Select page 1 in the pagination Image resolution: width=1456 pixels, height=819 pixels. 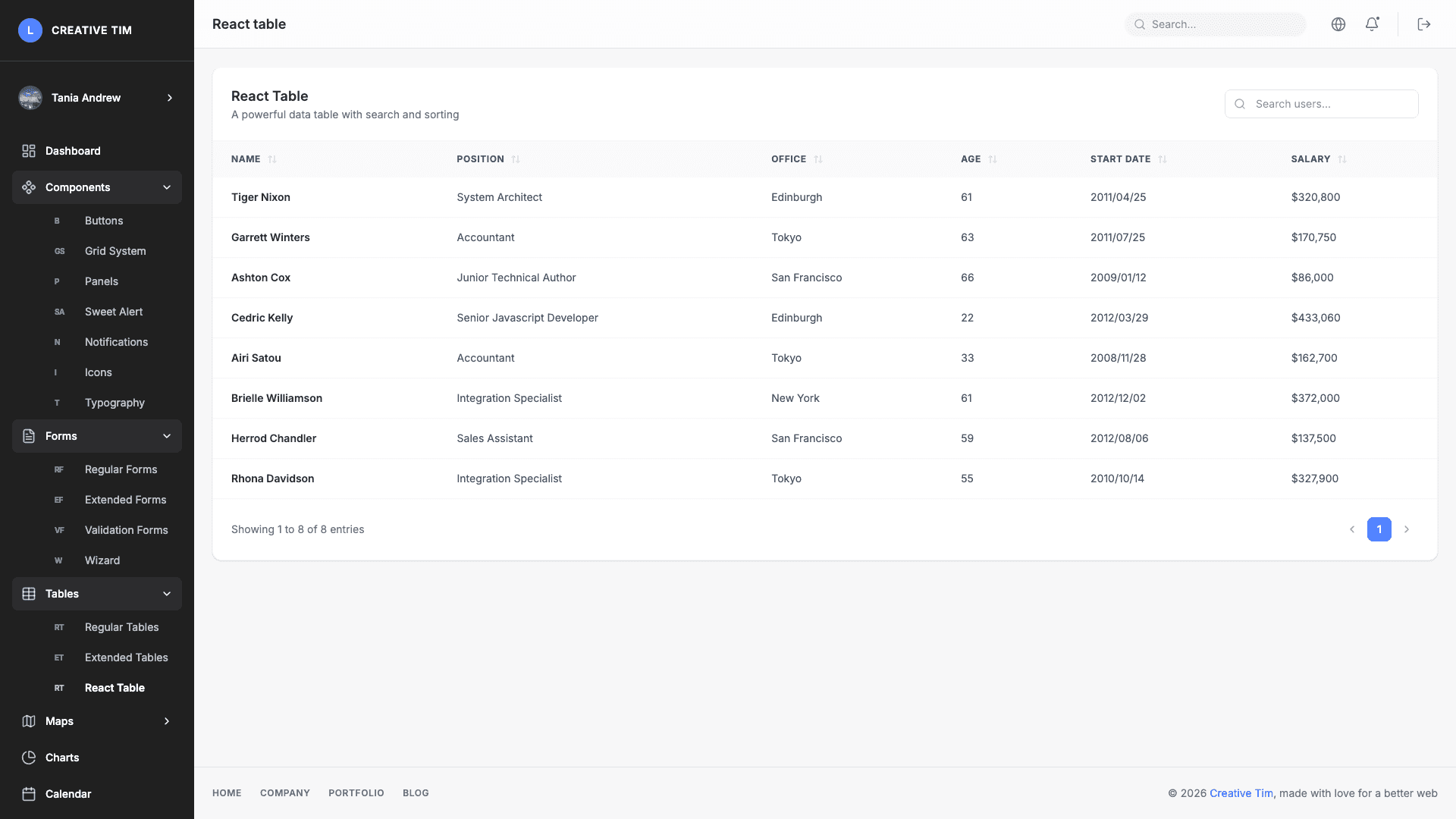(1379, 529)
